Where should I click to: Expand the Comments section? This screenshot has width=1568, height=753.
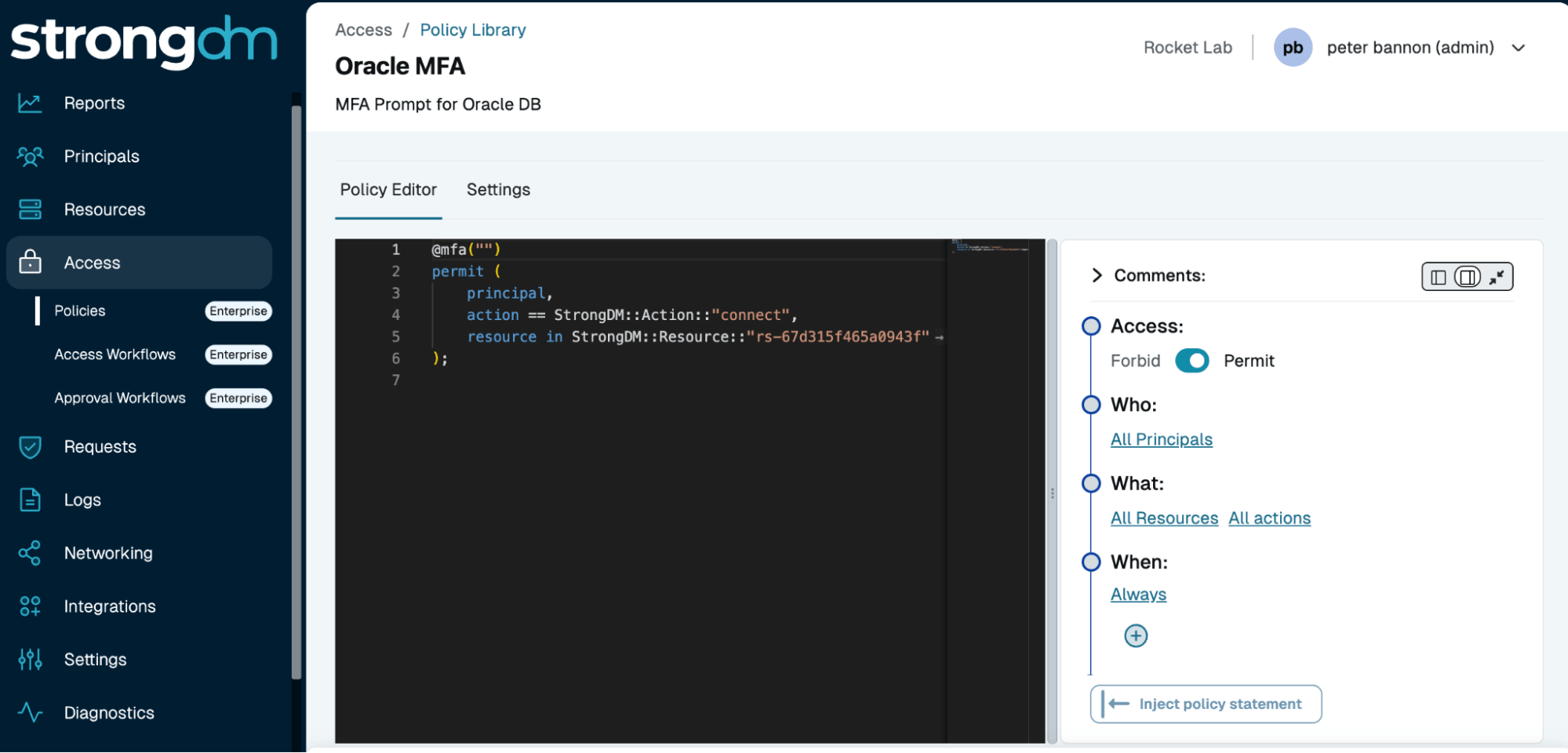tap(1096, 275)
